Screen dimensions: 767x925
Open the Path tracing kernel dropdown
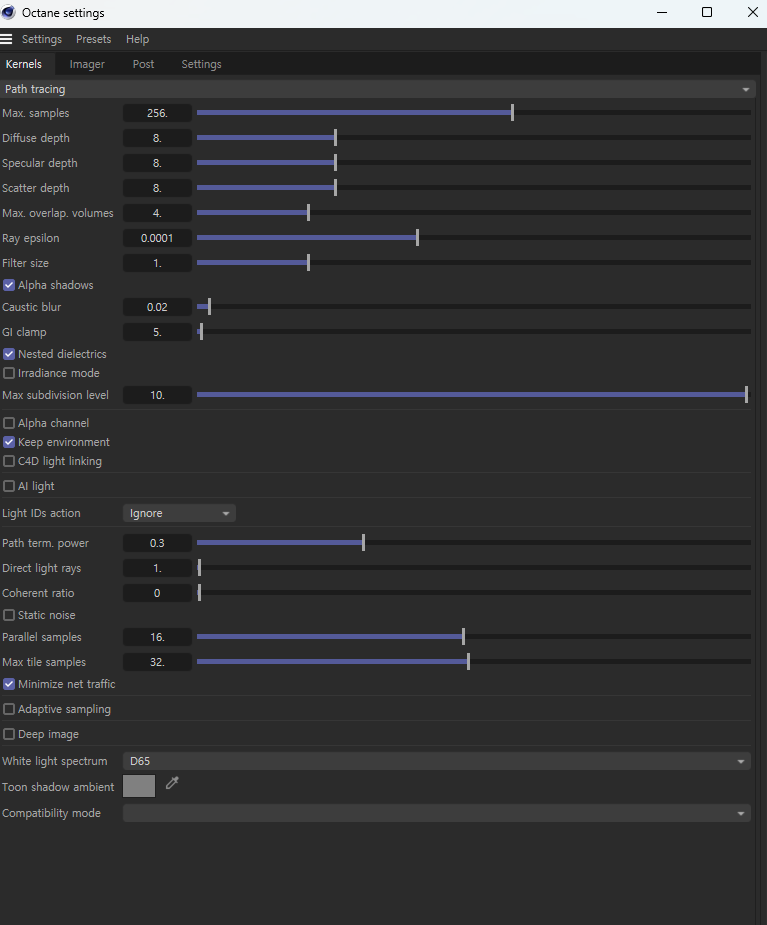pos(378,89)
